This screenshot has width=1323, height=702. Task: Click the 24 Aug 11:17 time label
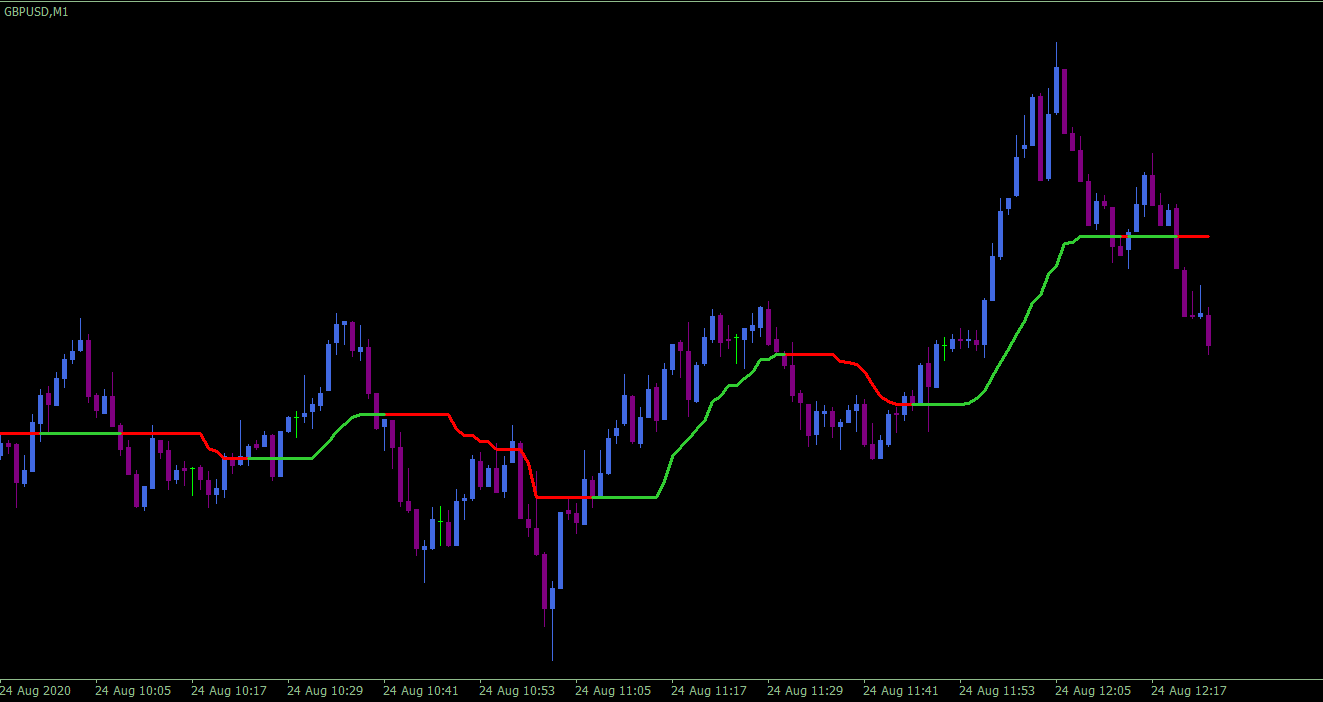(x=709, y=690)
